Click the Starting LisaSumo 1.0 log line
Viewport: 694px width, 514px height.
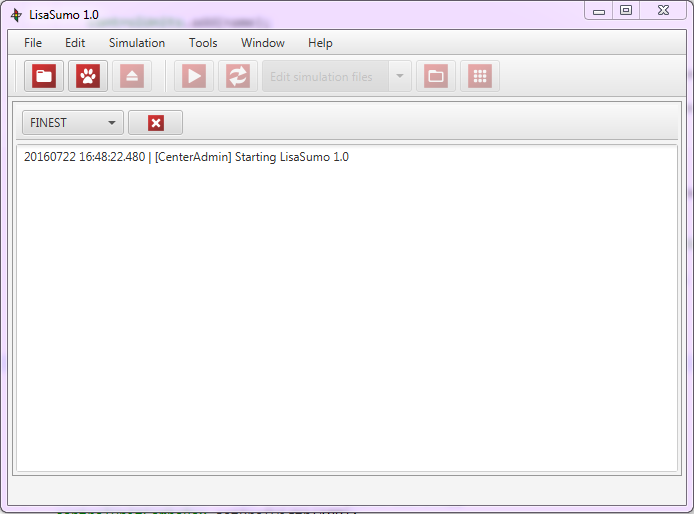pos(186,157)
